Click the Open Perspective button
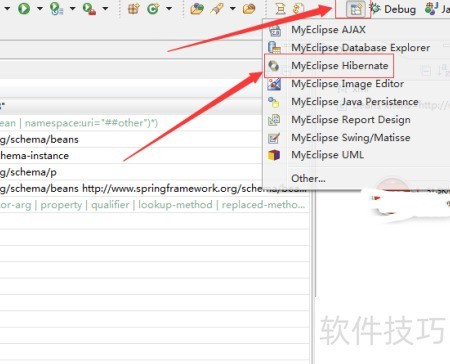Viewport: 450px width, 364px height. click(355, 9)
